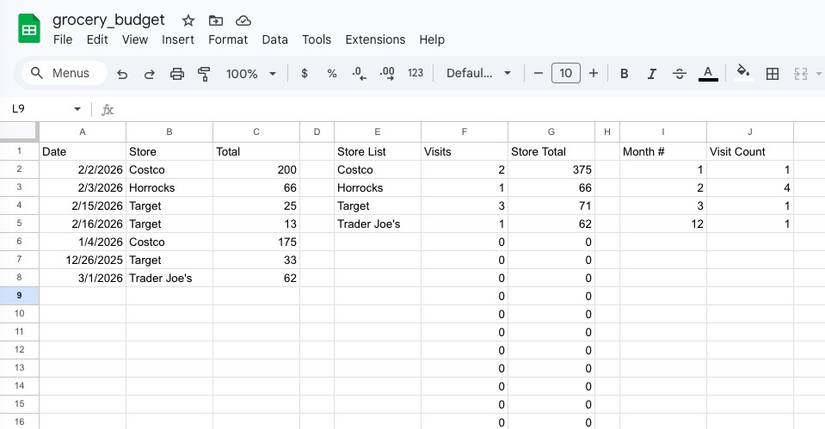Click the merge cells icon
Screen dimensions: 825x429
(x=801, y=74)
